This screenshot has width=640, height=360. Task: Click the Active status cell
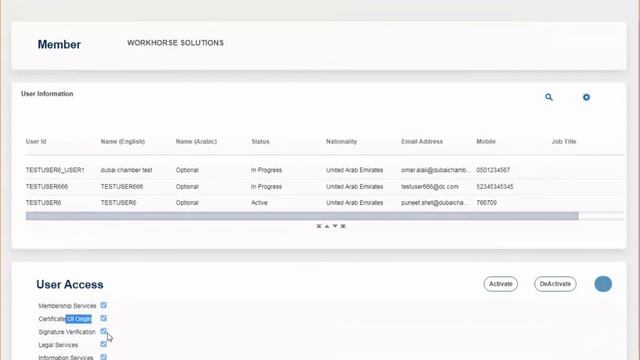[x=259, y=203]
